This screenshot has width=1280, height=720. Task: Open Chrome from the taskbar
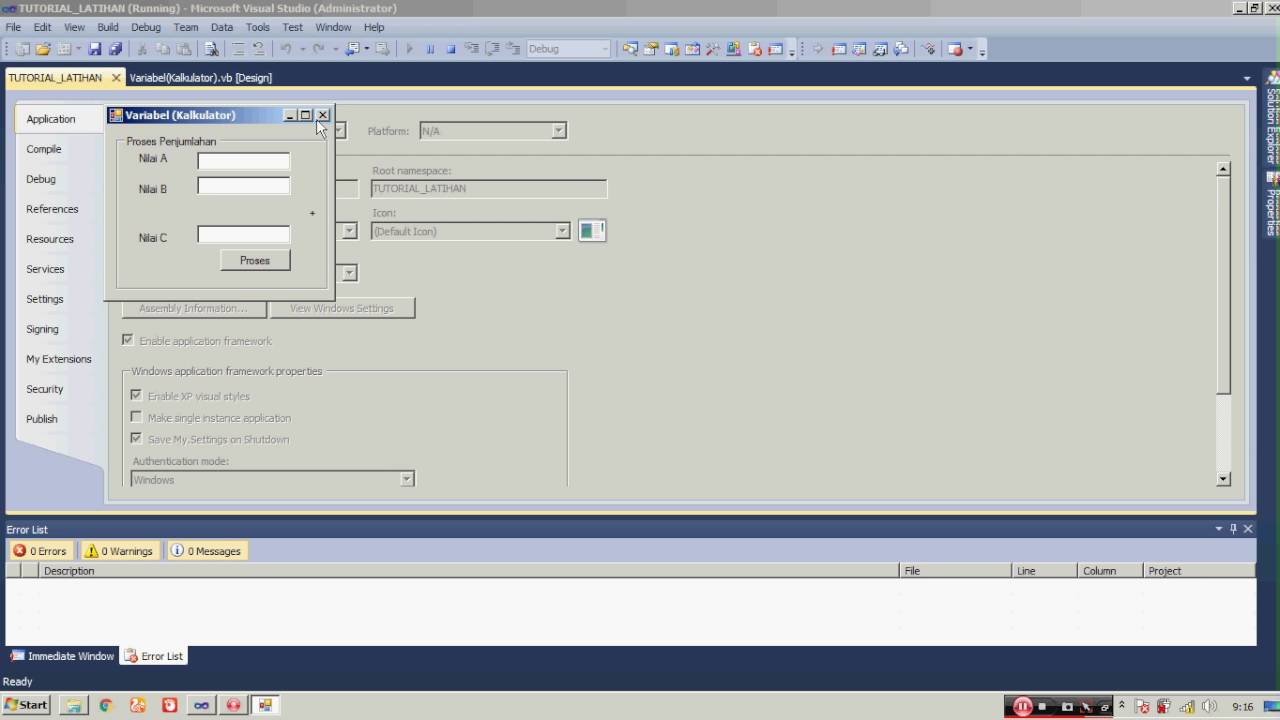point(105,705)
